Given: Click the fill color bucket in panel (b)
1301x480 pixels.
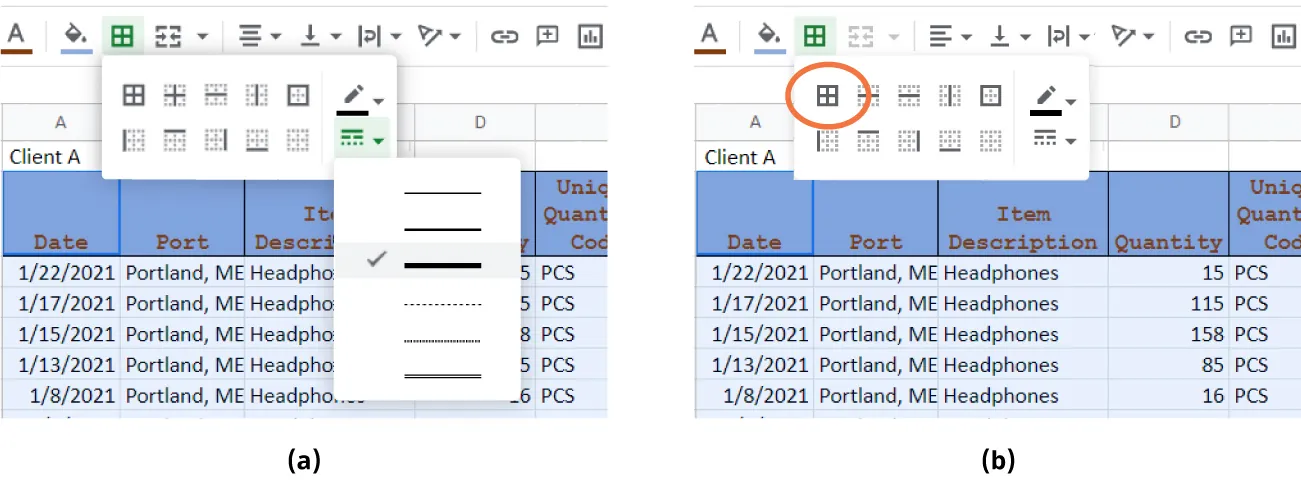Looking at the screenshot, I should click(x=768, y=35).
